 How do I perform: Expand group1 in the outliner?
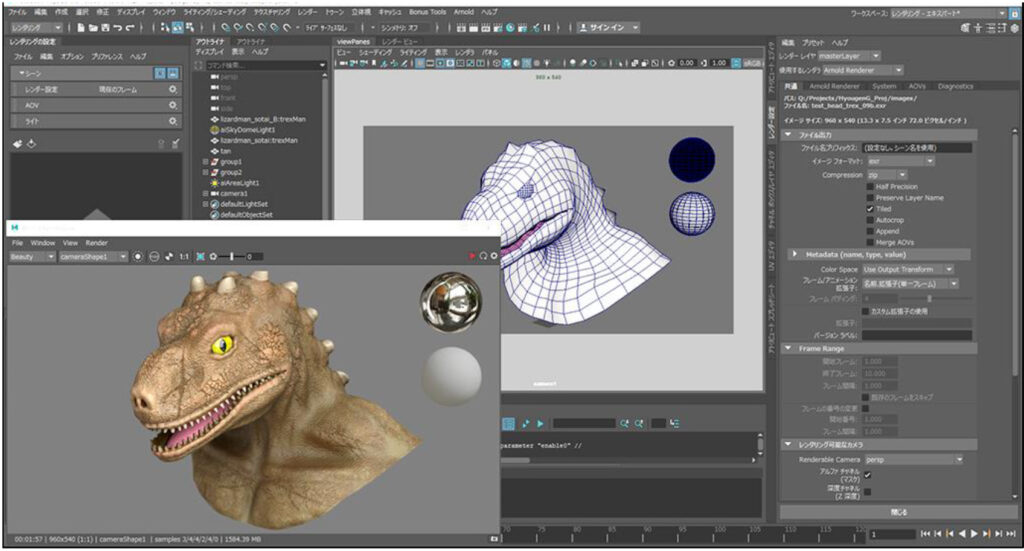(x=205, y=162)
